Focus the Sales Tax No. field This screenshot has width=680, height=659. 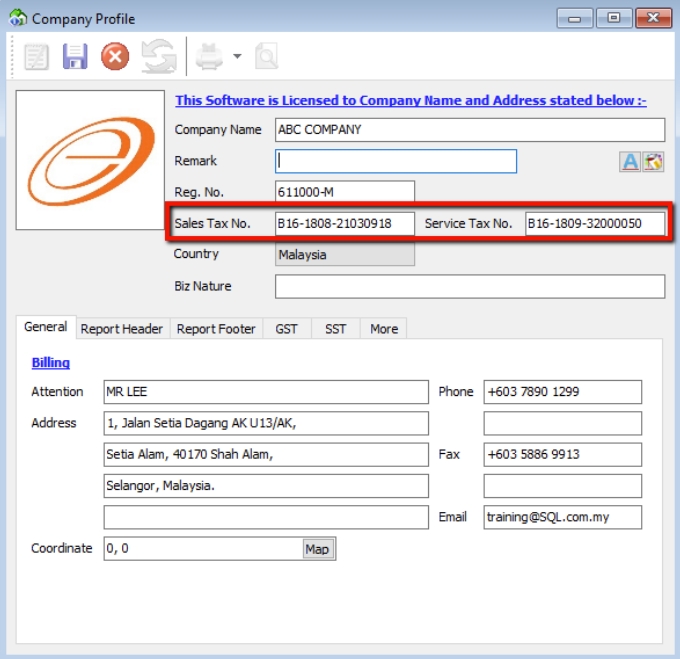[x=344, y=224]
